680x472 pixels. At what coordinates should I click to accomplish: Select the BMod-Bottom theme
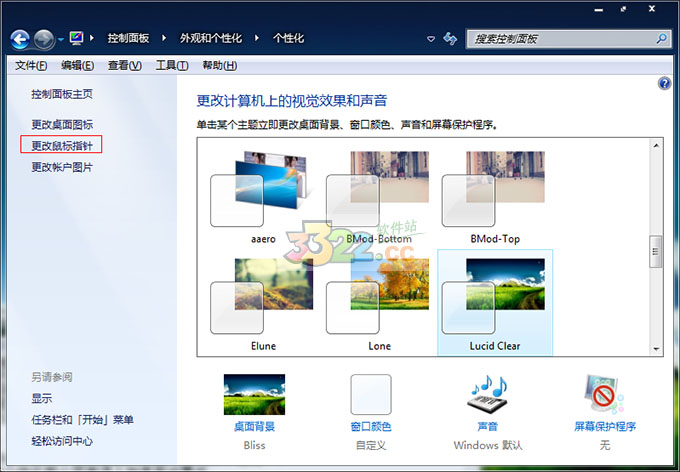click(x=379, y=197)
